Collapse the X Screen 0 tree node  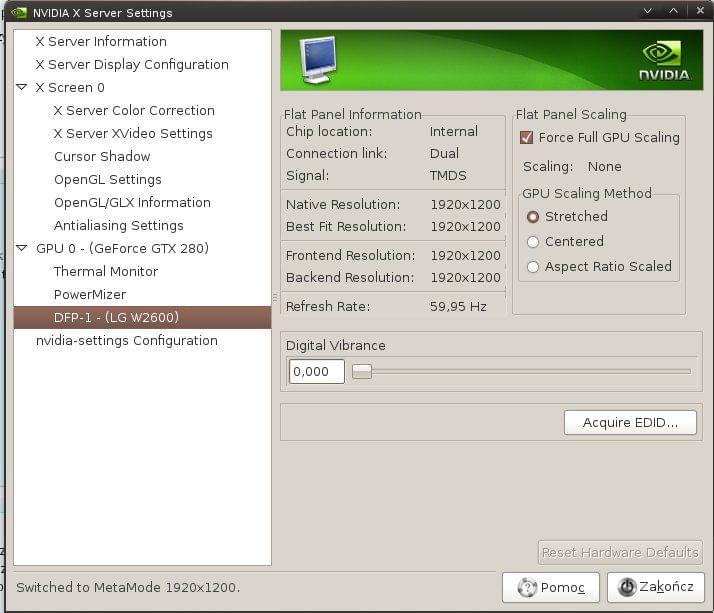(x=22, y=87)
